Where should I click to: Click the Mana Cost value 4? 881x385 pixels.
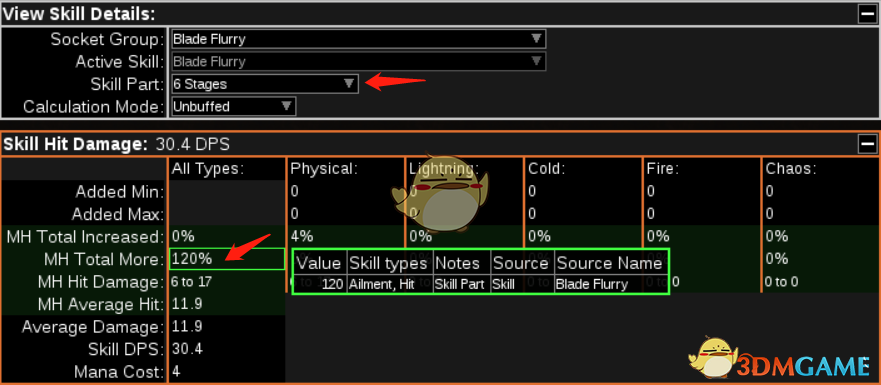pos(176,372)
